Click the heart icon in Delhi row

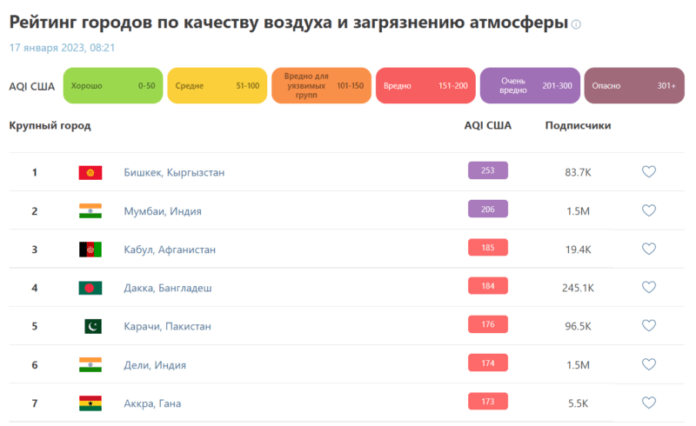click(x=648, y=365)
